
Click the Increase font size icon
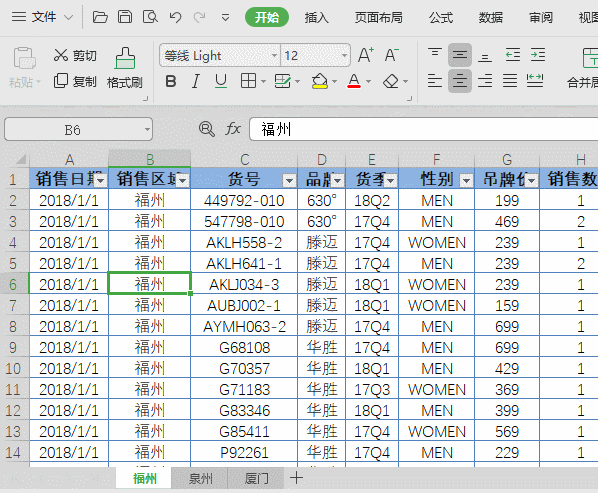coord(366,55)
